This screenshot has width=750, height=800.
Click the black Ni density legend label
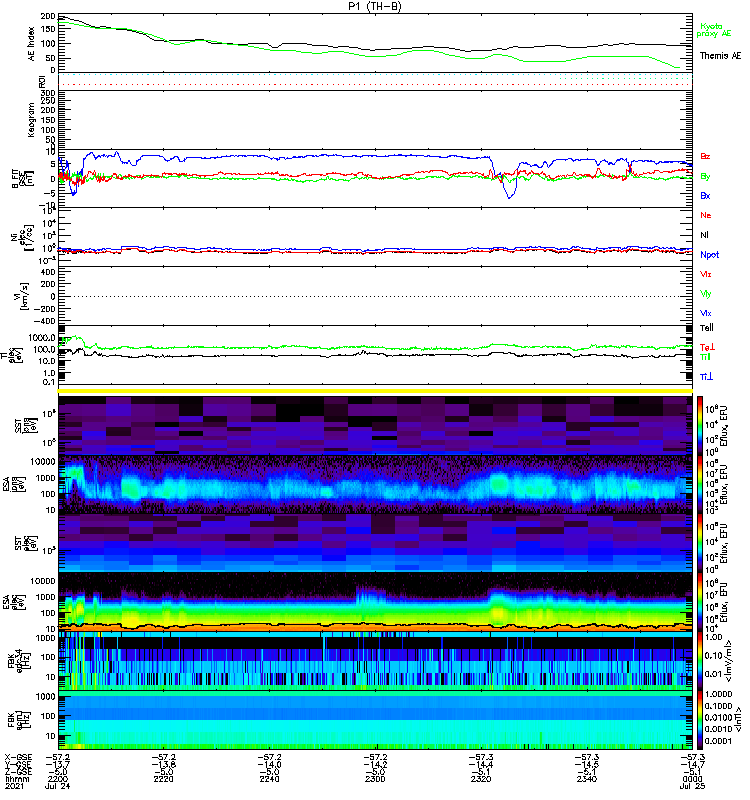coord(704,235)
